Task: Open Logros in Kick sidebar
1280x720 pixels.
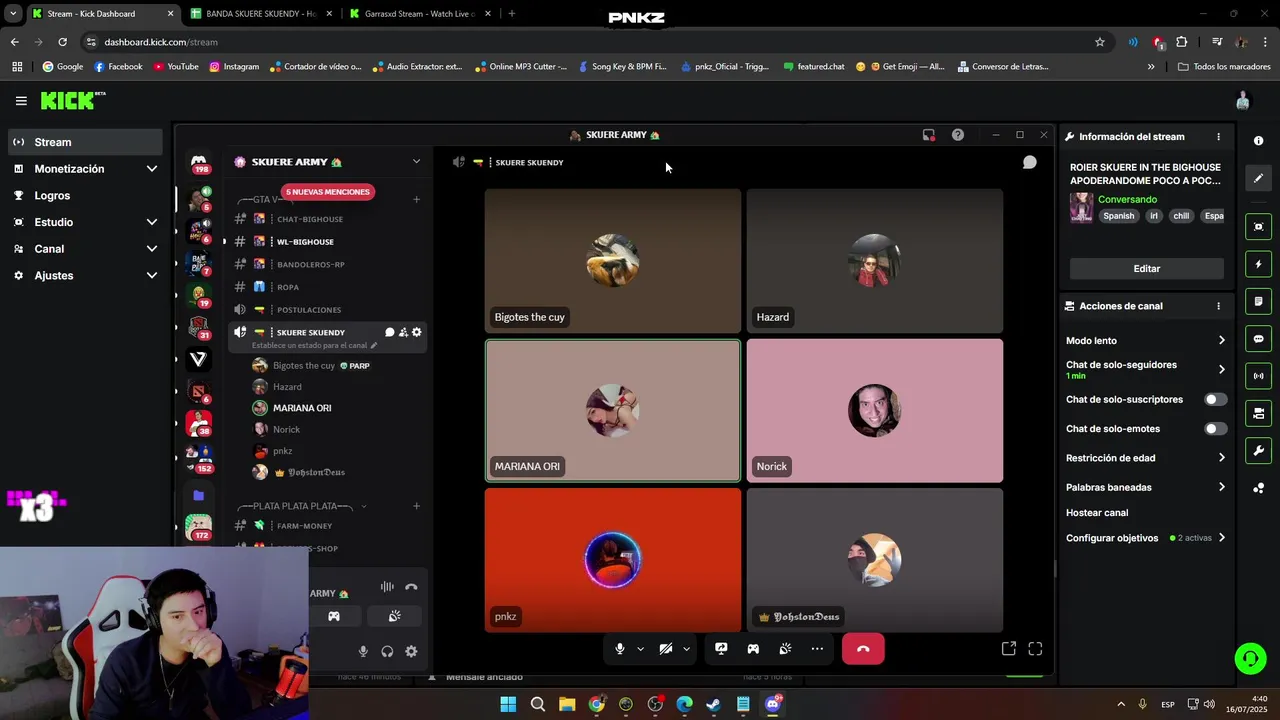Action: (x=85, y=196)
